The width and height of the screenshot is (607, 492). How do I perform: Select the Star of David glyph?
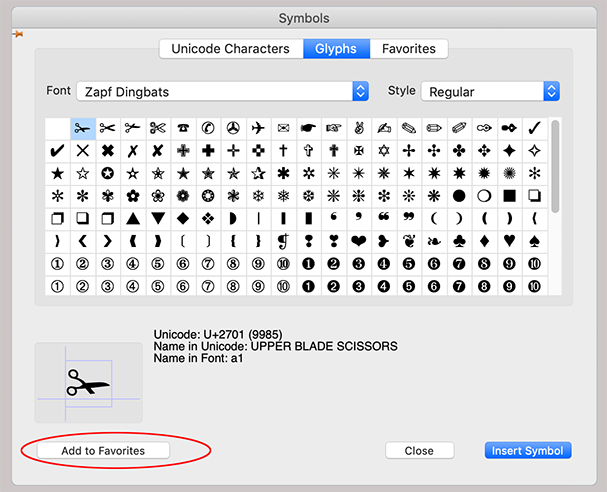(x=384, y=151)
